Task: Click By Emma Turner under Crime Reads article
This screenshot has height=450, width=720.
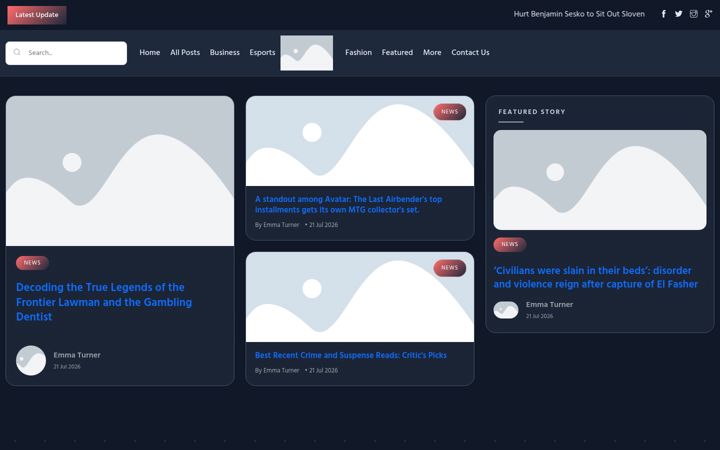Action: pos(277,370)
